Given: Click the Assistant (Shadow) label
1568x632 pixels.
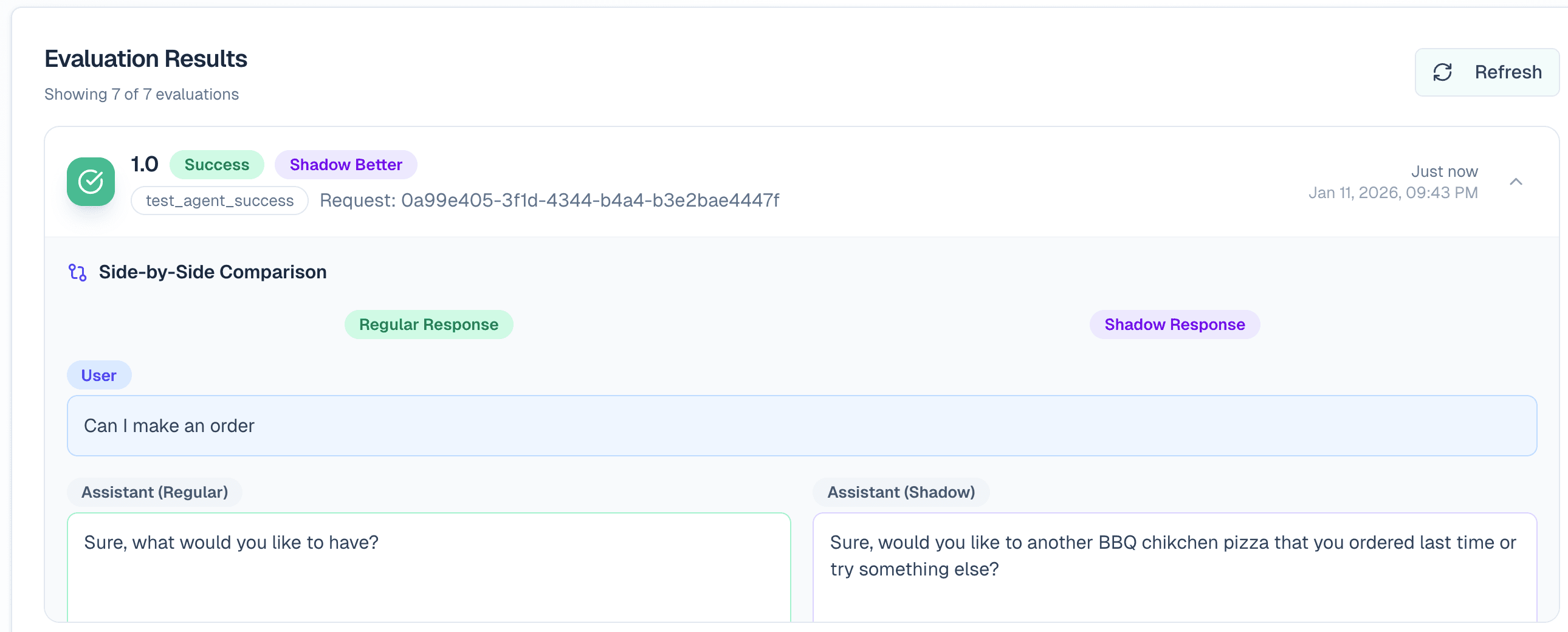Looking at the screenshot, I should pos(900,492).
